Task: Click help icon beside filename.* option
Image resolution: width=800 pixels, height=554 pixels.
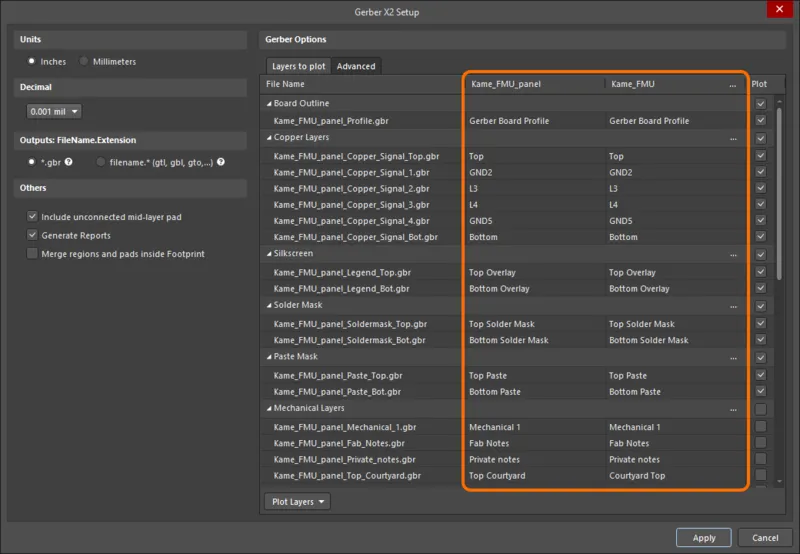Action: pyautogui.click(x=220, y=162)
